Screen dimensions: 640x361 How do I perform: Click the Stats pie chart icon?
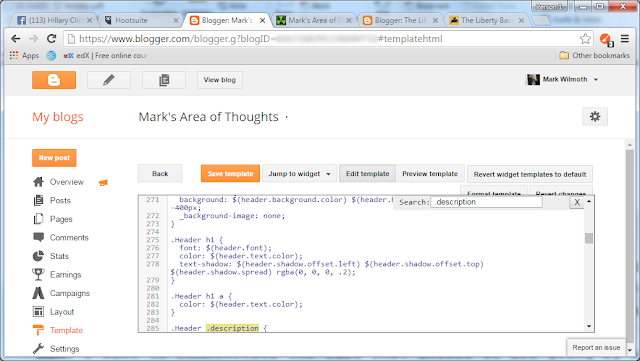(x=38, y=256)
